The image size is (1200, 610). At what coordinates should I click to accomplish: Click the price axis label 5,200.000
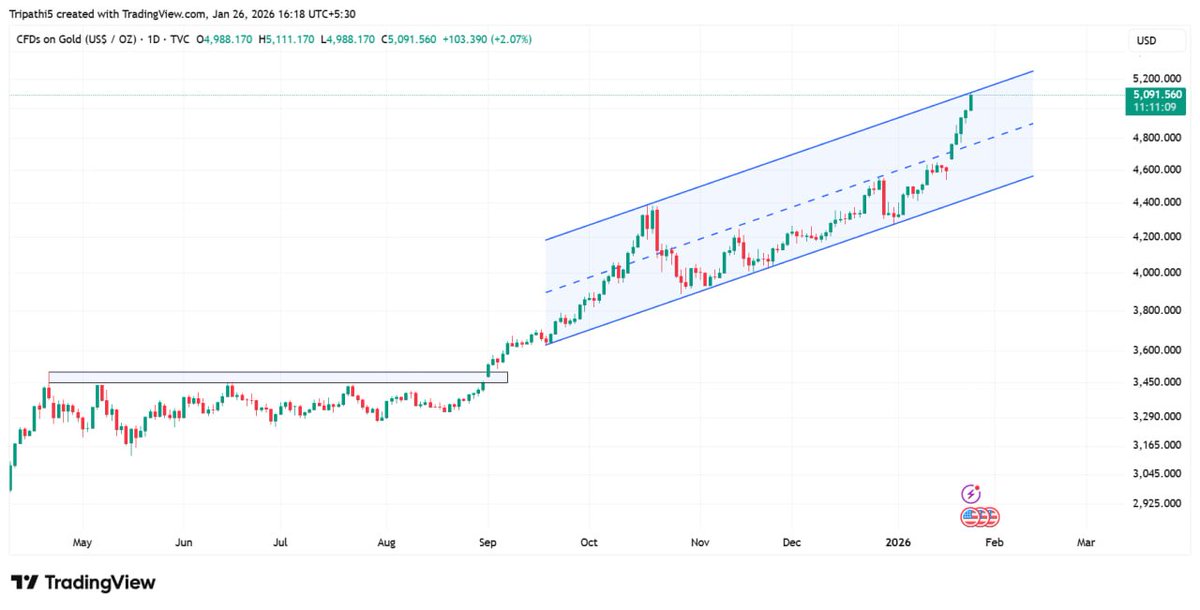click(x=1159, y=78)
